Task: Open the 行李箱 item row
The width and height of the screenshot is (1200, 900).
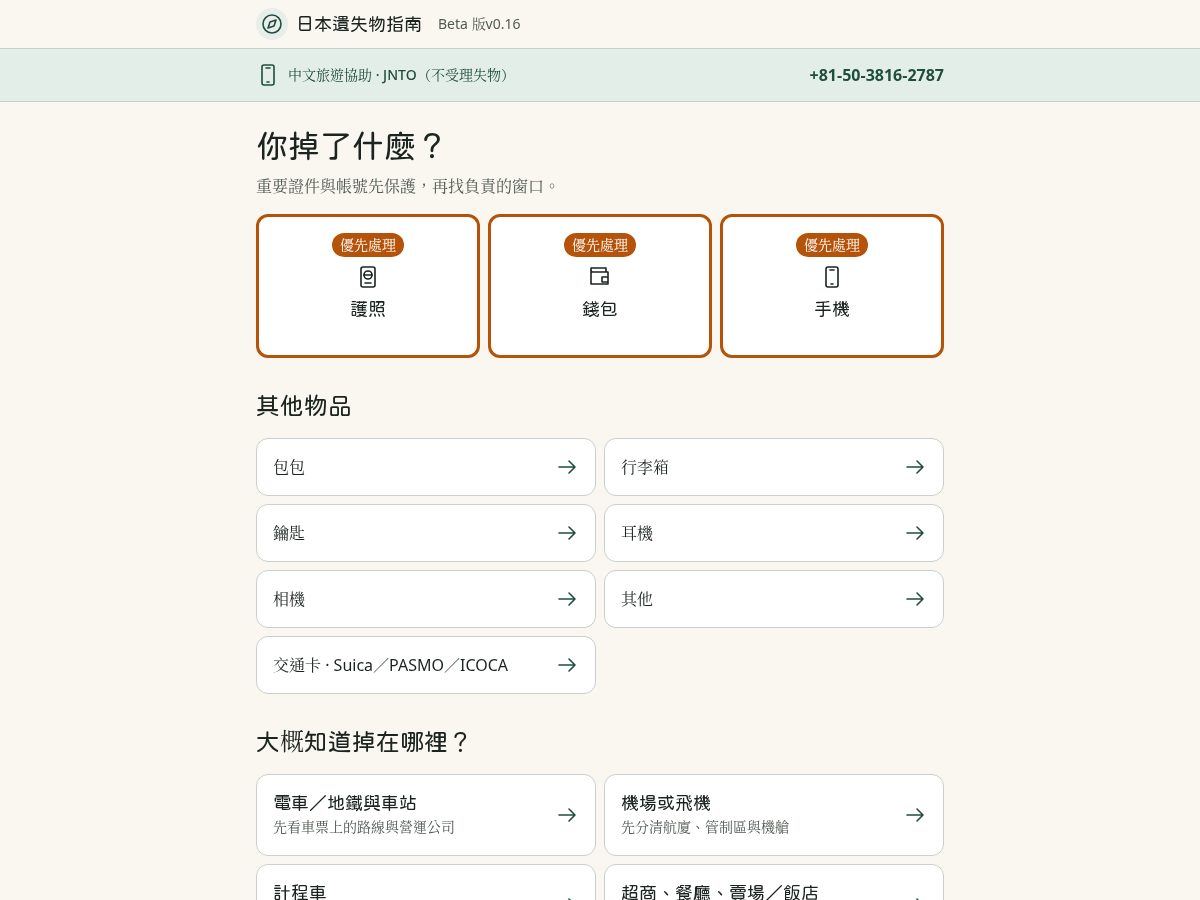Action: [x=774, y=467]
